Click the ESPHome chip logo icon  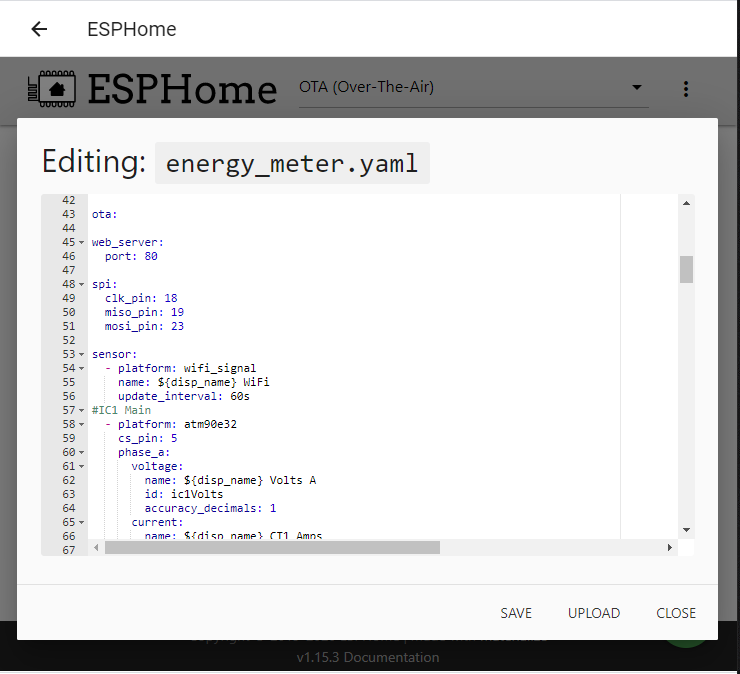pos(51,89)
